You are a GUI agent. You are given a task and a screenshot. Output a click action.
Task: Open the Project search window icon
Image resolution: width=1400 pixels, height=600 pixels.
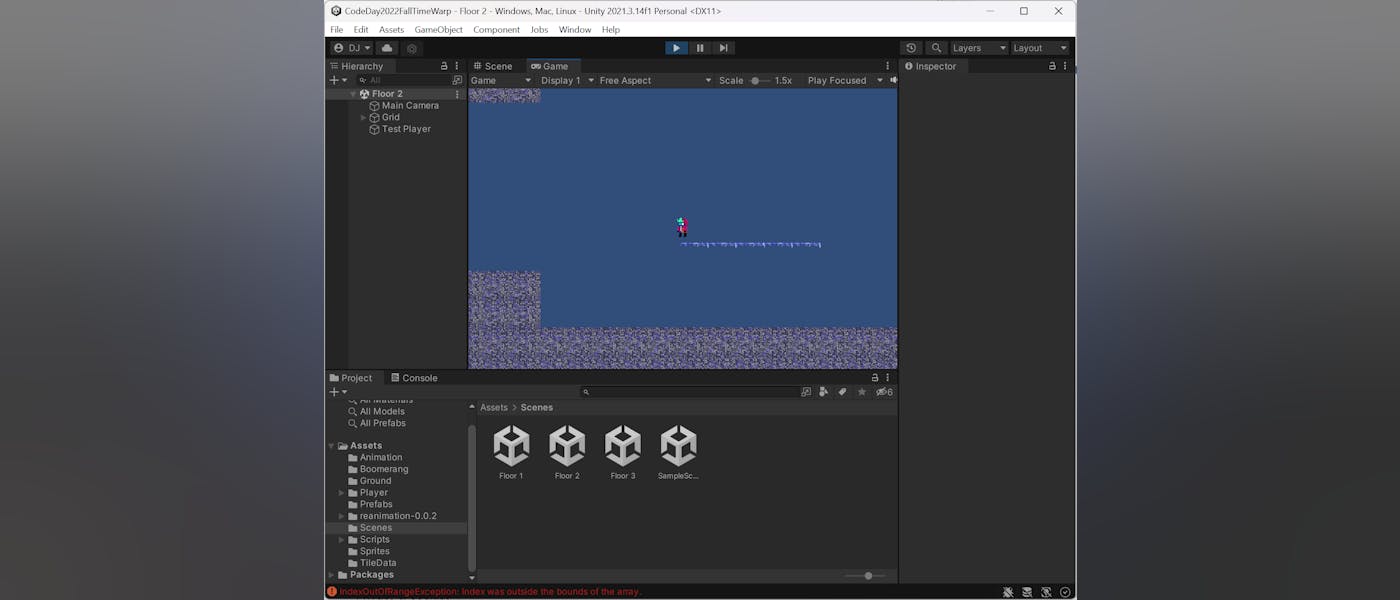point(806,392)
